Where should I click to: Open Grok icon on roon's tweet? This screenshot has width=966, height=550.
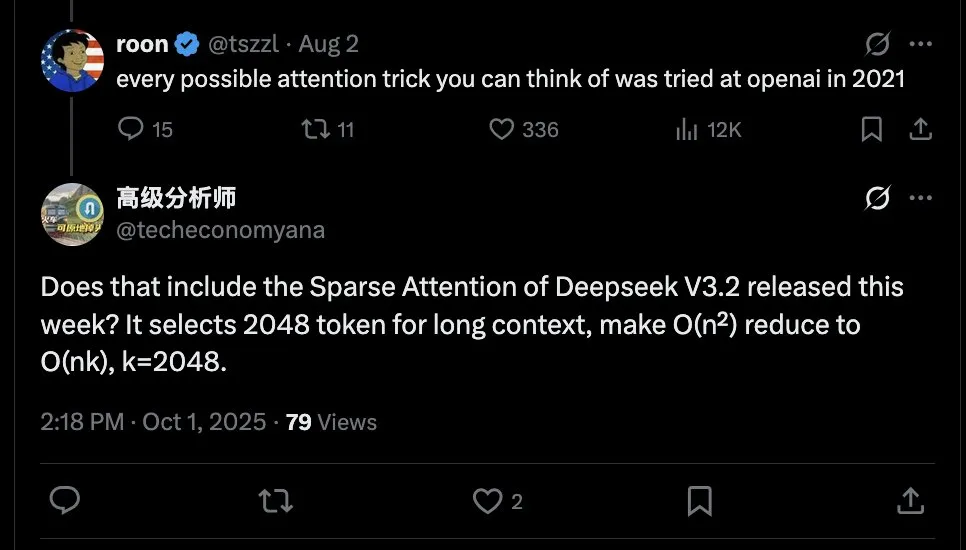point(877,45)
